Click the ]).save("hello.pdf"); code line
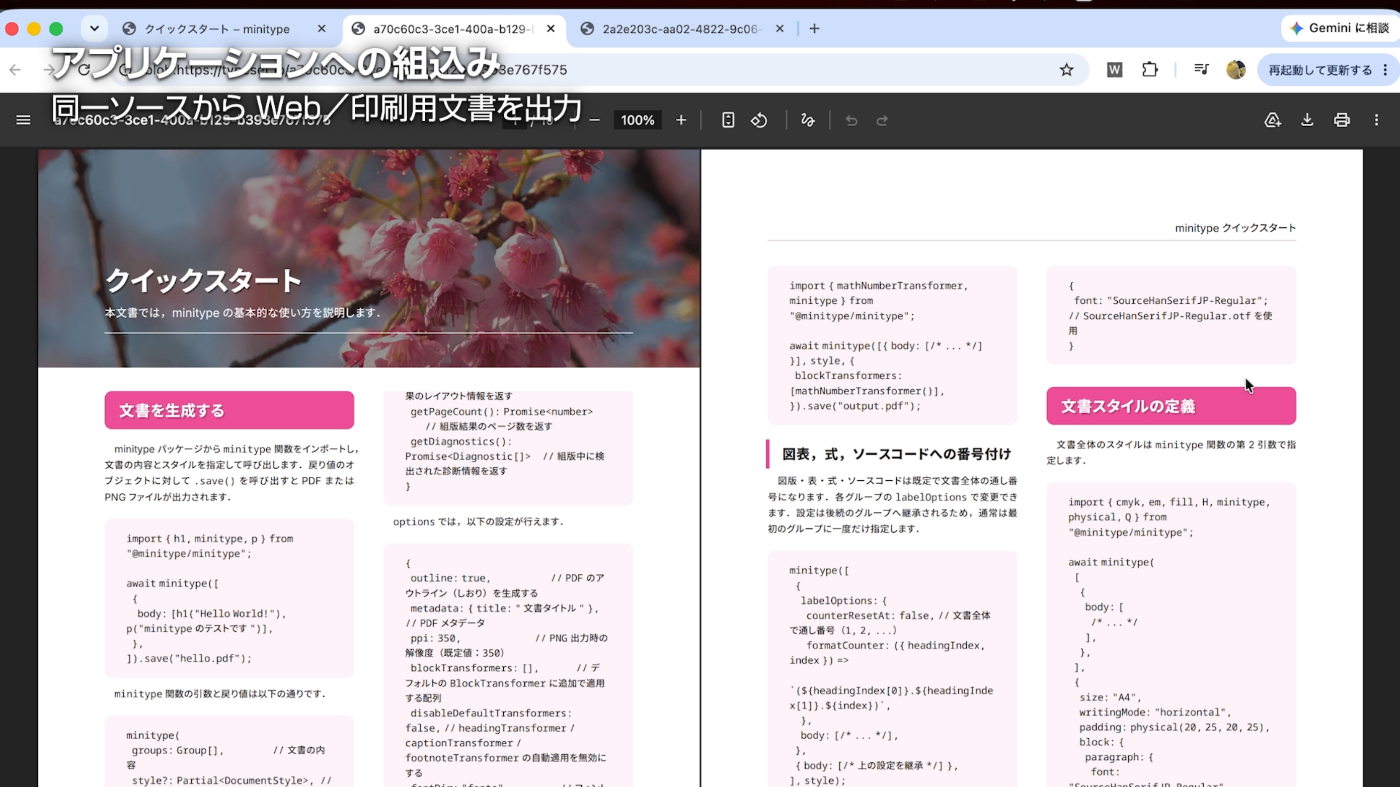The width and height of the screenshot is (1400, 787). coord(189,658)
